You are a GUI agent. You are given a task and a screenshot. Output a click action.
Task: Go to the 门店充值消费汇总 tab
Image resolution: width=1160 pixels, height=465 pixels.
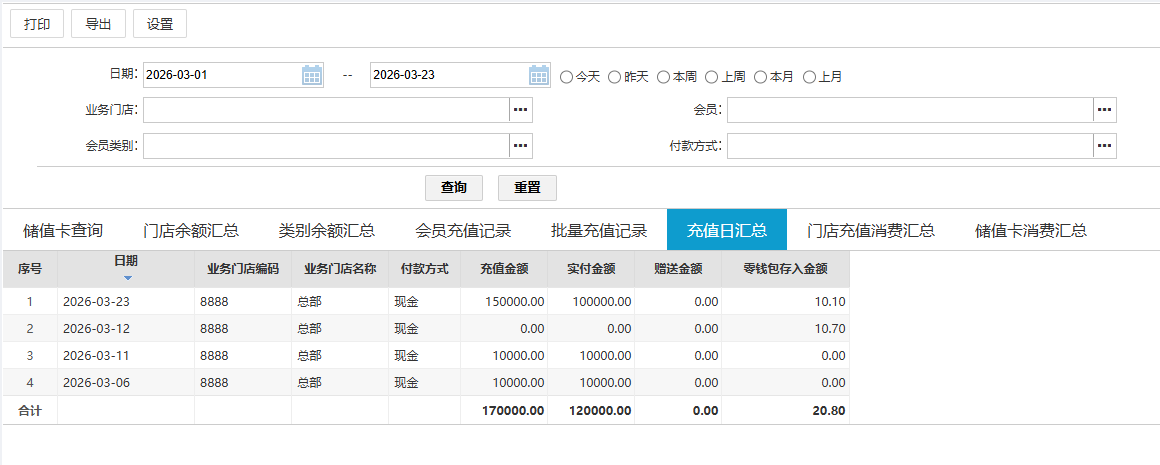[x=871, y=231]
